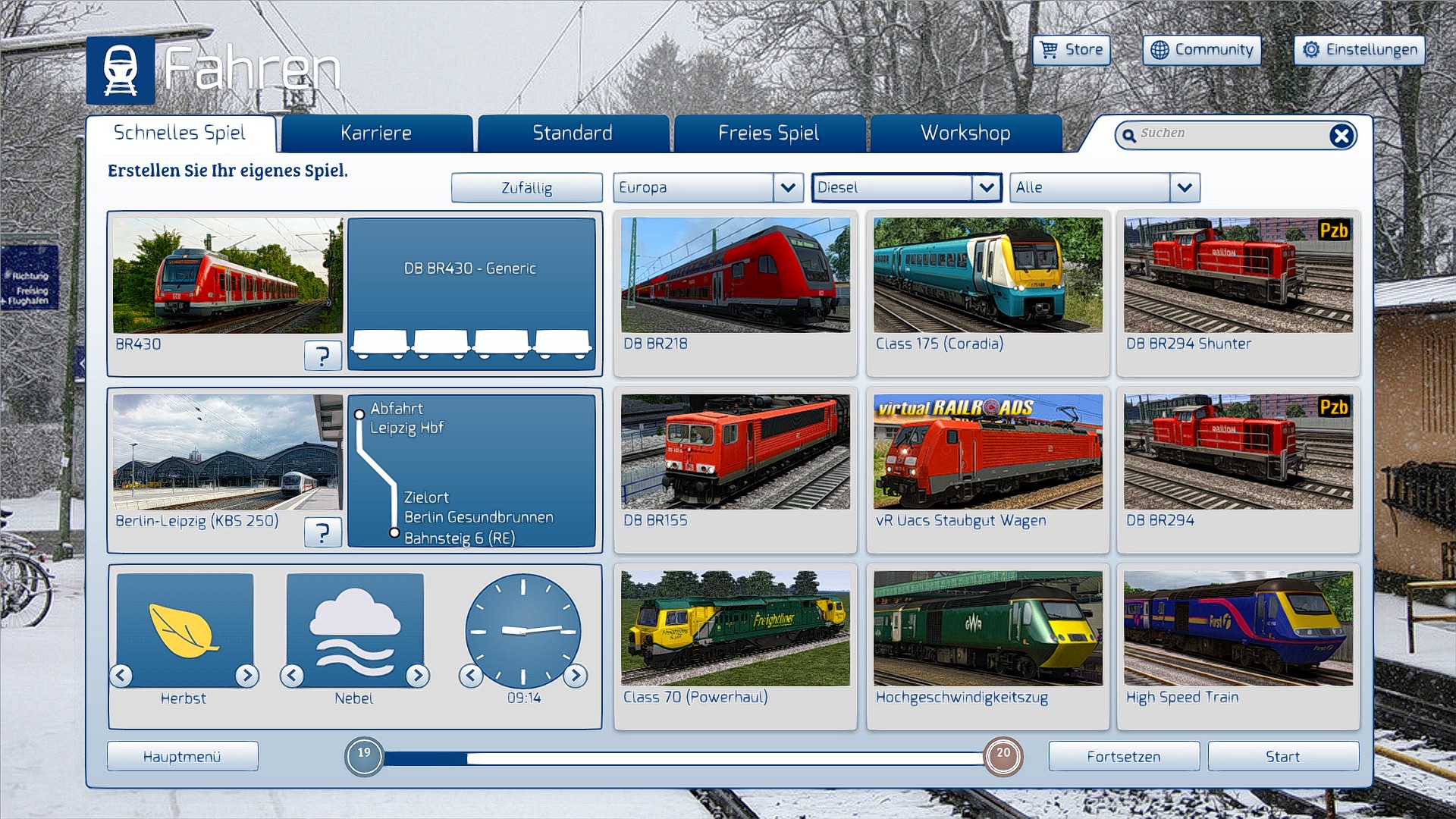The width and height of the screenshot is (1456, 819).
Task: Open the Diesel engine type dropdown
Action: tap(986, 187)
